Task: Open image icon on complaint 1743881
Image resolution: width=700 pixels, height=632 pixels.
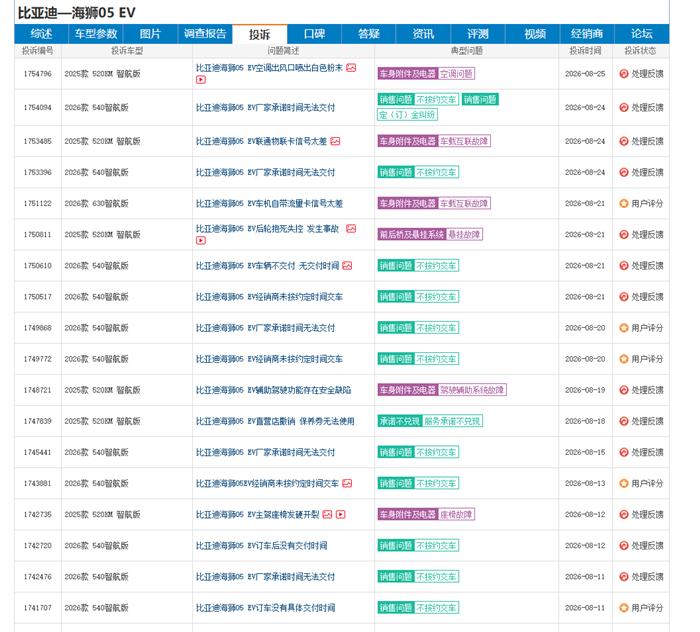Action: pos(347,483)
